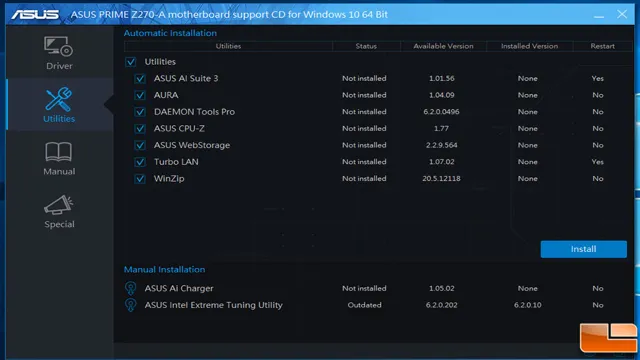Click the Intel Extreme Tuning Utility icon
The height and width of the screenshot is (360, 640).
click(x=131, y=305)
